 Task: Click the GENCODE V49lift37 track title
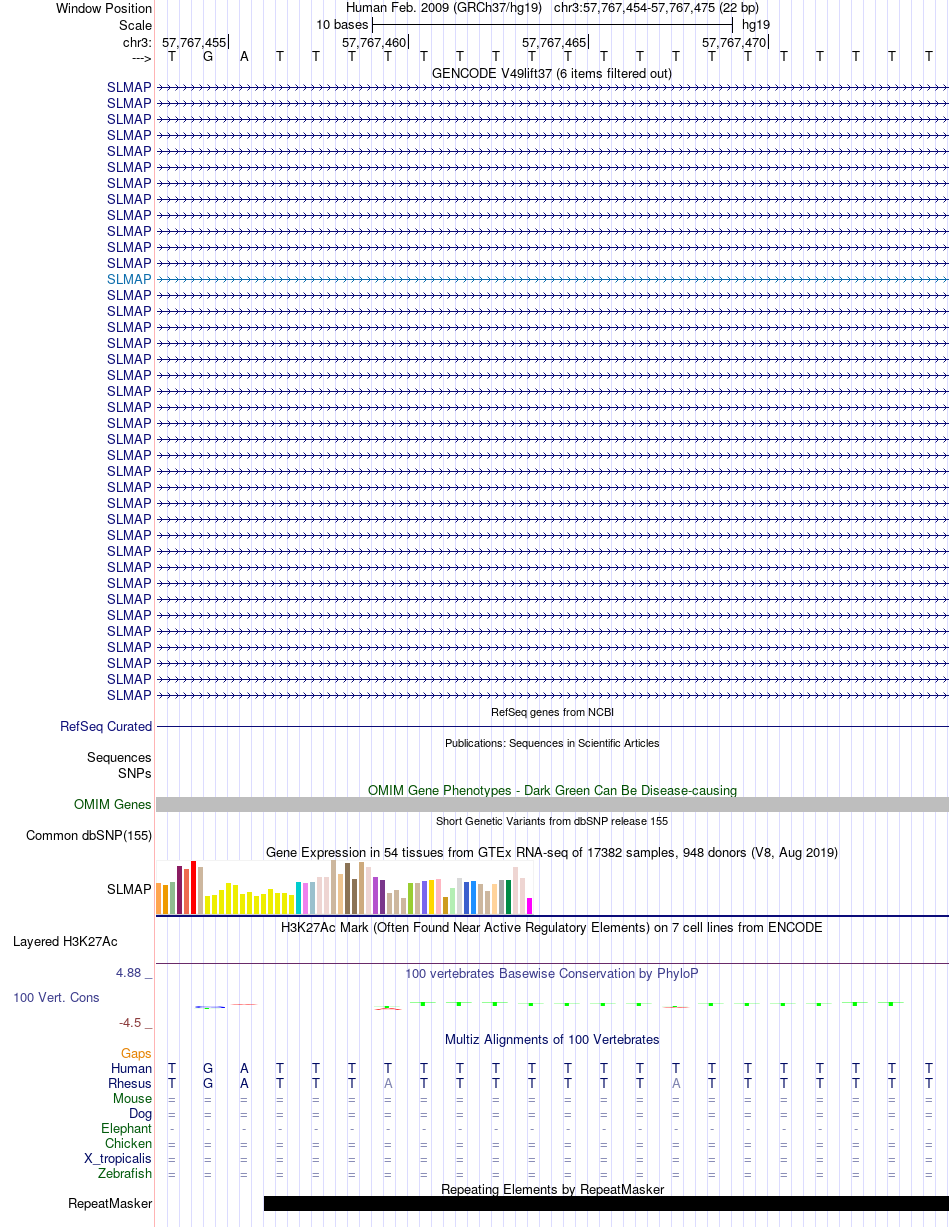tap(552, 73)
